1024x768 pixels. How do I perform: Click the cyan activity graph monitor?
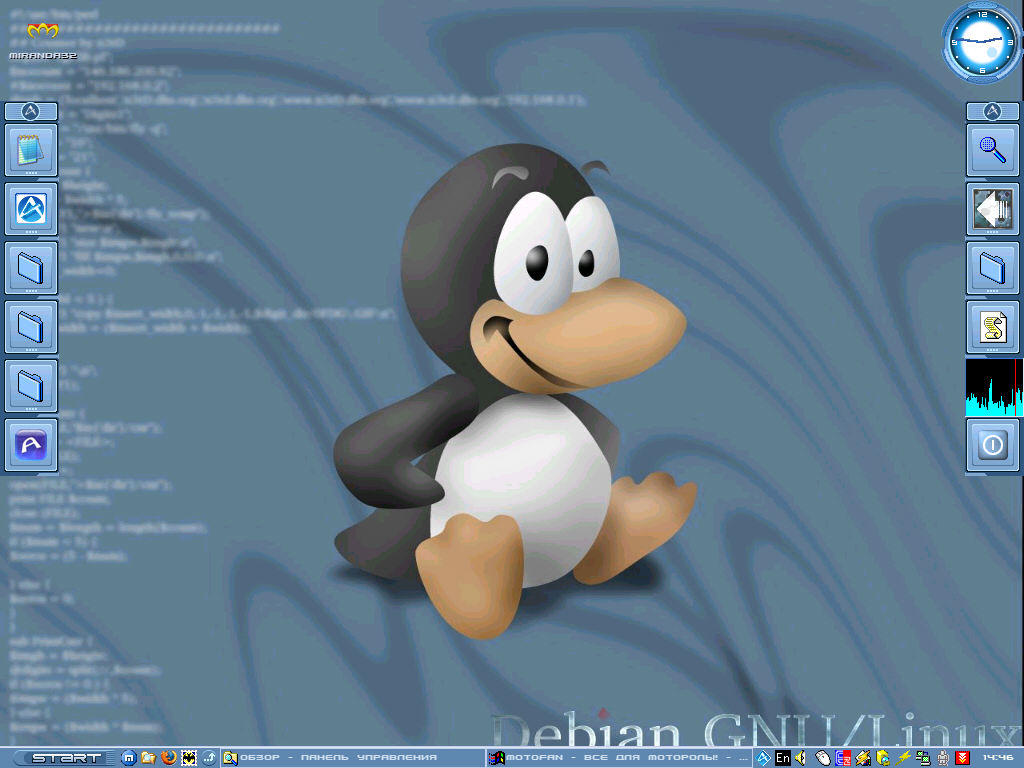[994, 387]
